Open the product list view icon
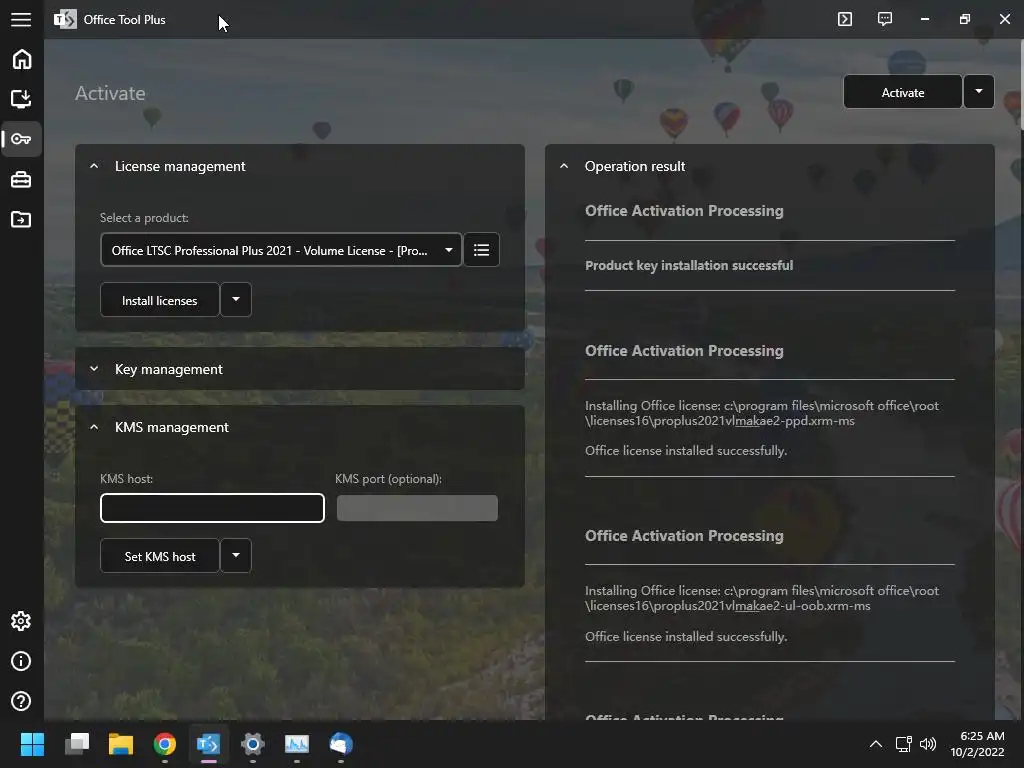1024x768 pixels. point(481,250)
